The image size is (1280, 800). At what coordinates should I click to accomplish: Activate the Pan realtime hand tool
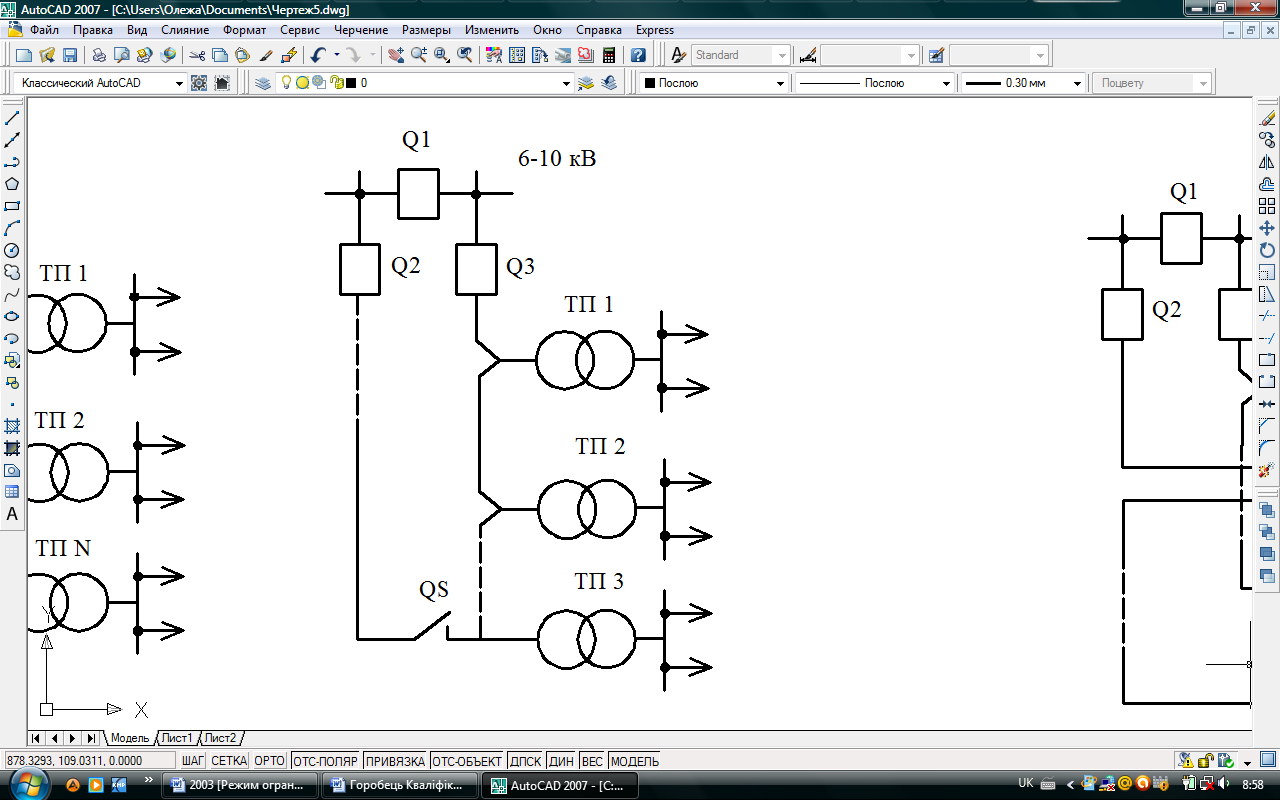coord(396,55)
